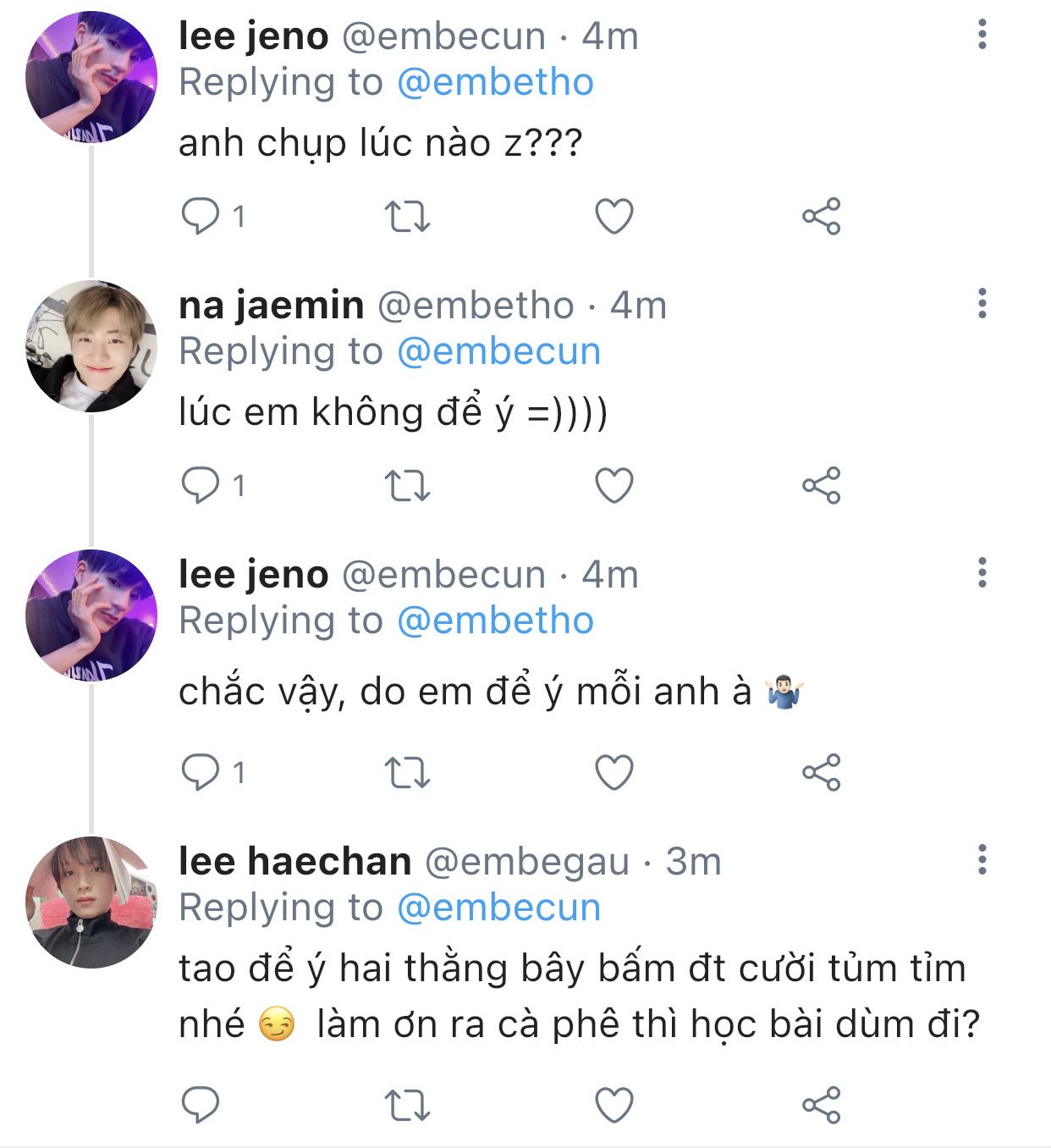View lee haechan's profile avatar
Screen dimensions: 1051x1148
(x=91, y=902)
